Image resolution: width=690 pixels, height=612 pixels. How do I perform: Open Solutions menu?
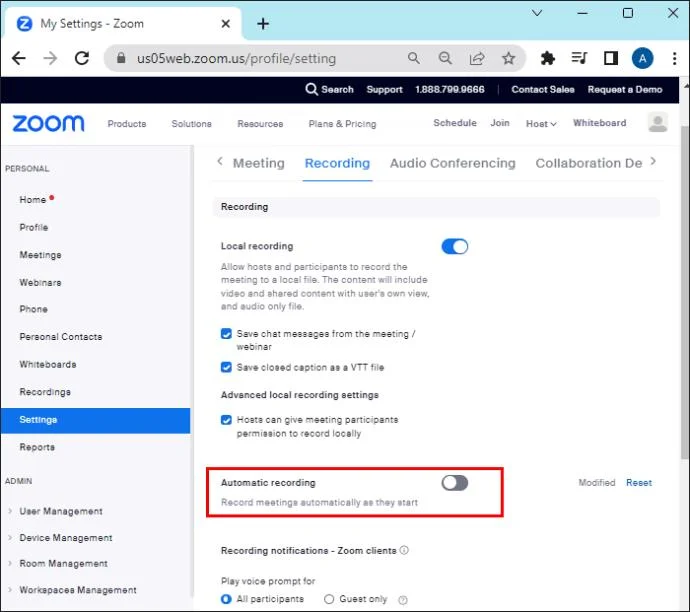191,124
